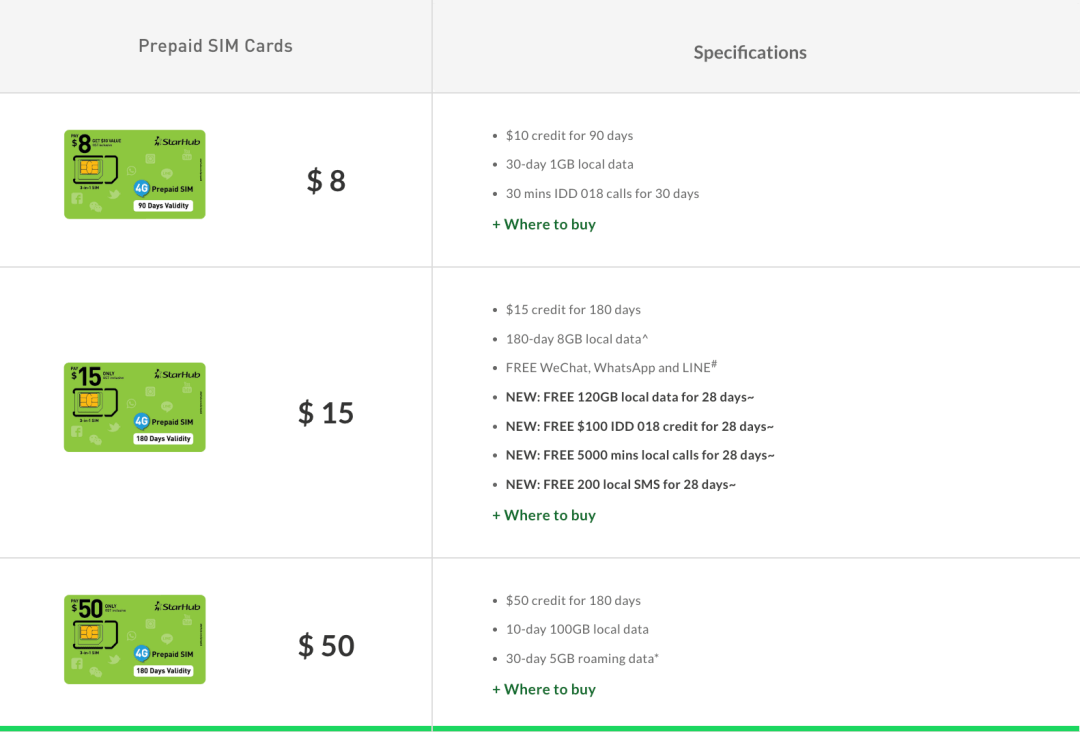Click the $50 StarHub SIM card image

point(135,639)
